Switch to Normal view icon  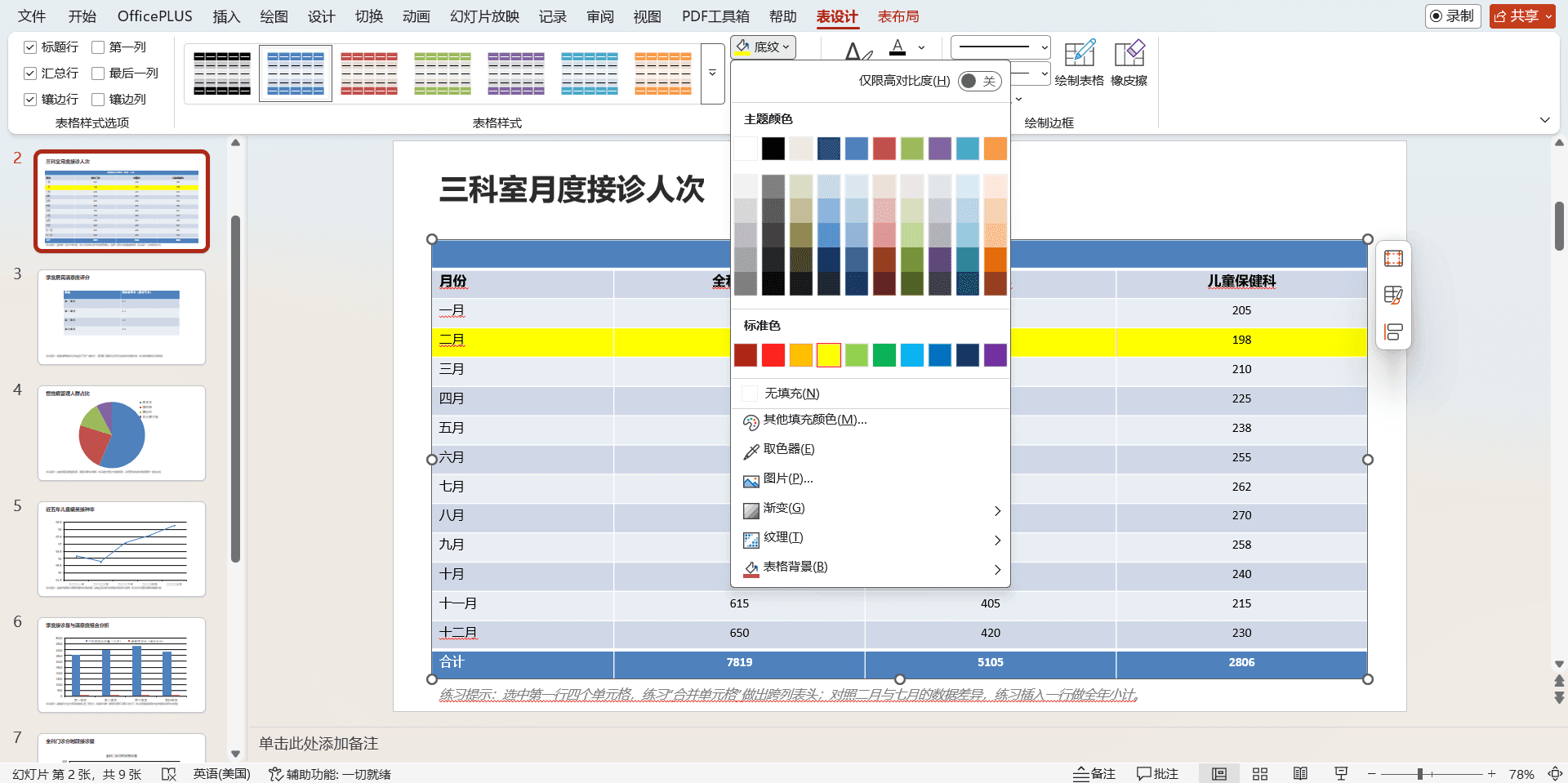pos(1219,774)
